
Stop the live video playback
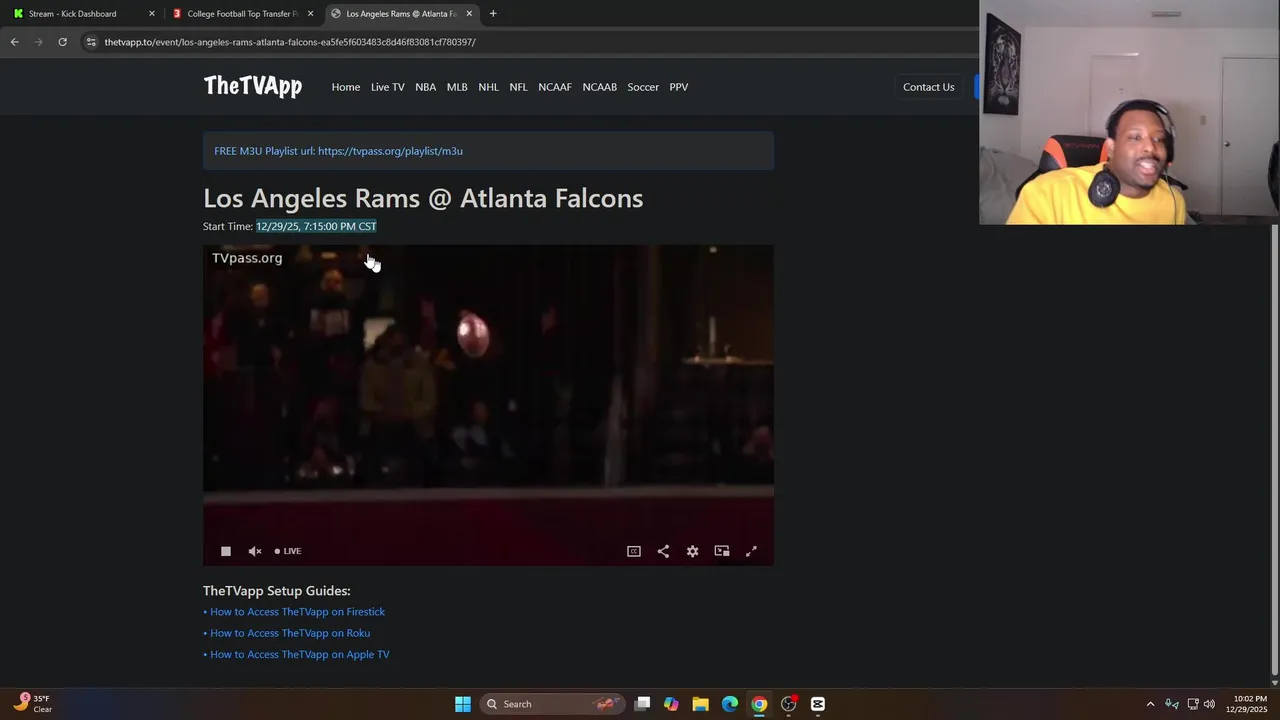point(226,551)
